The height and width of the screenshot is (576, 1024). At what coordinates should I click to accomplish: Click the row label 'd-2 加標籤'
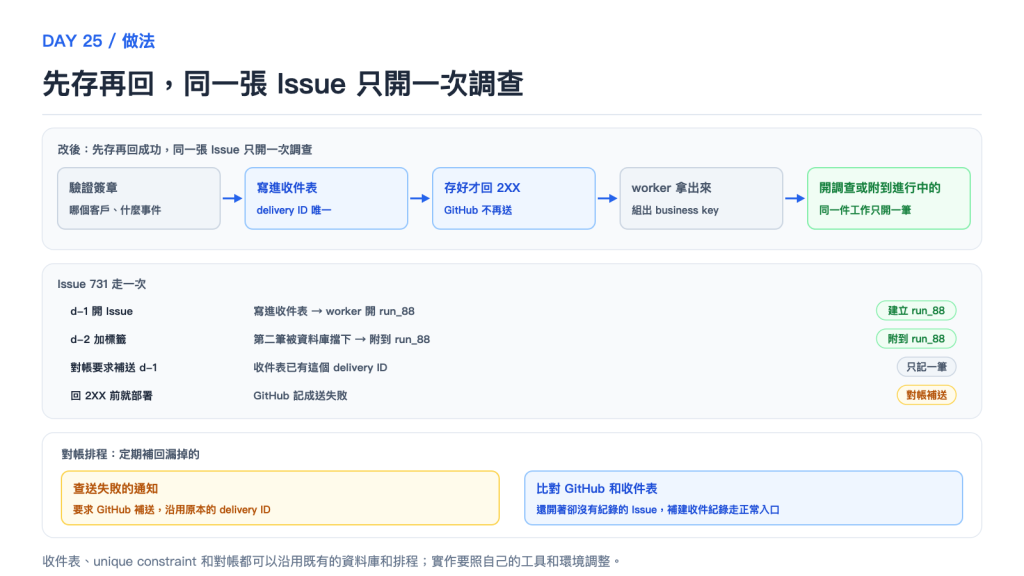pyautogui.click(x=99, y=340)
